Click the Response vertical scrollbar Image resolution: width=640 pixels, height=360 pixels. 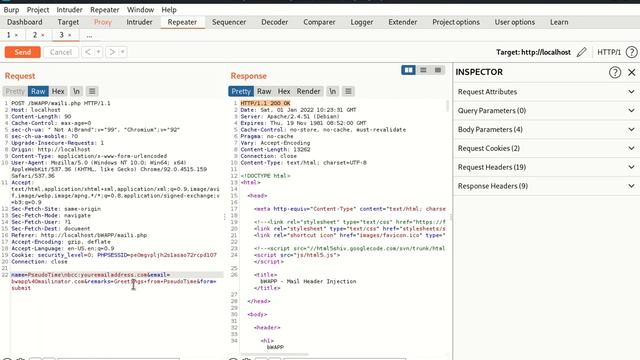[x=447, y=106]
